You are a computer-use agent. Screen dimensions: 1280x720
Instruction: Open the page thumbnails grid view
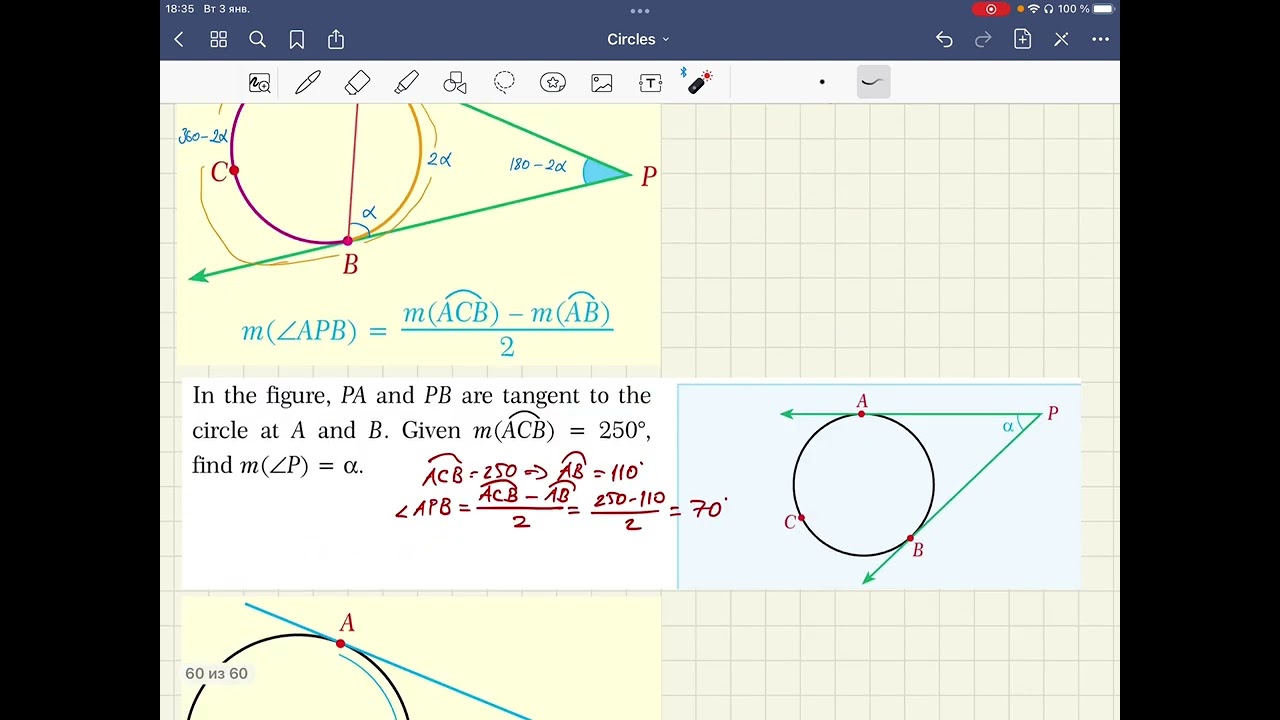tap(218, 39)
